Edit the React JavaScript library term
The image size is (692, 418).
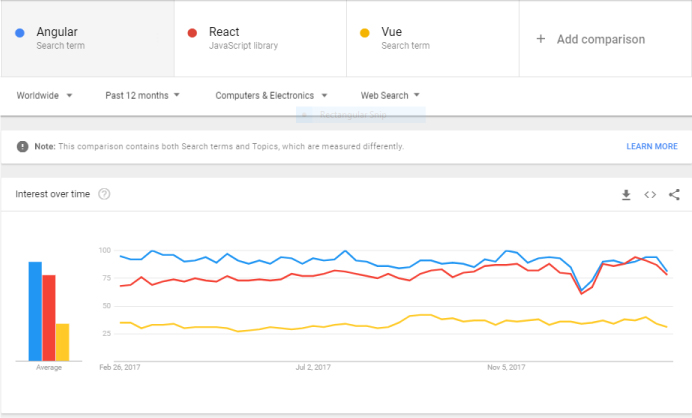pyautogui.click(x=260, y=38)
